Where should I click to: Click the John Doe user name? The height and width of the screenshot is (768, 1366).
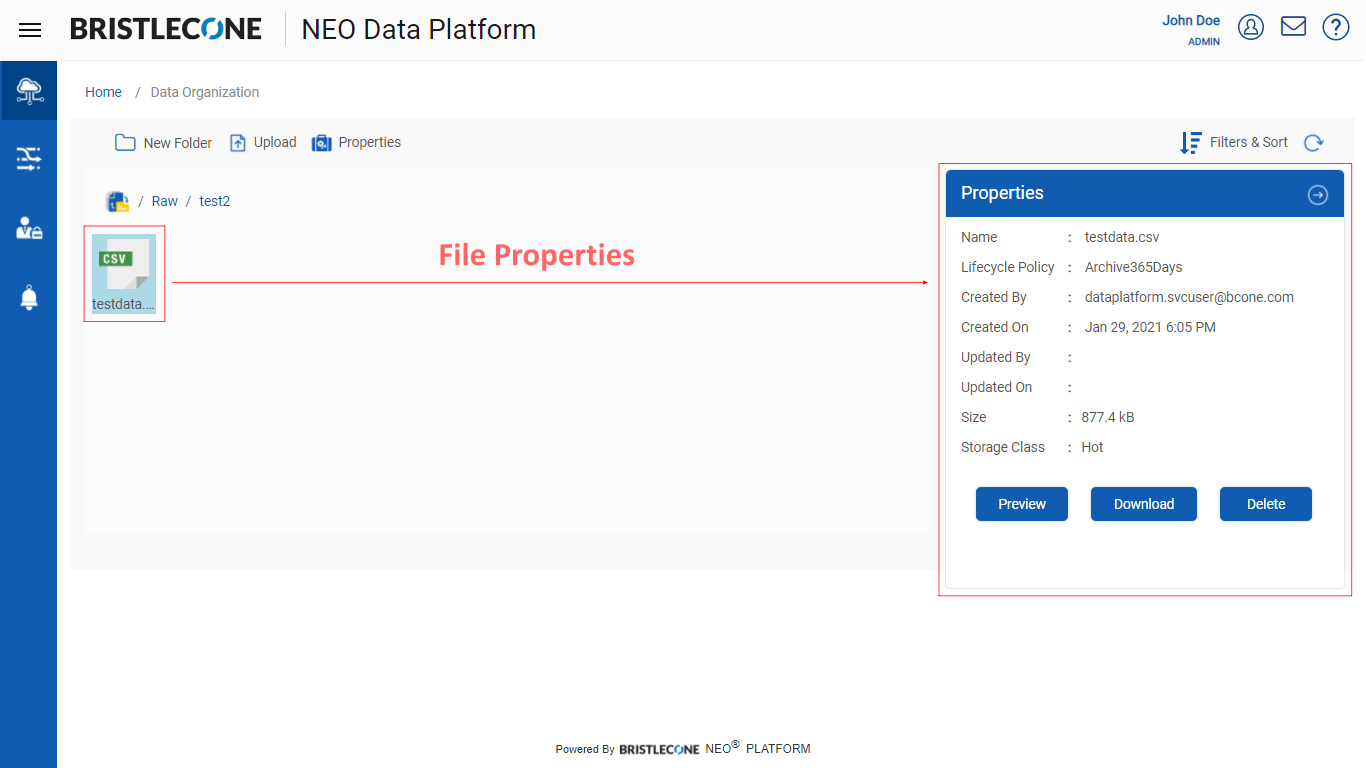tap(1191, 20)
